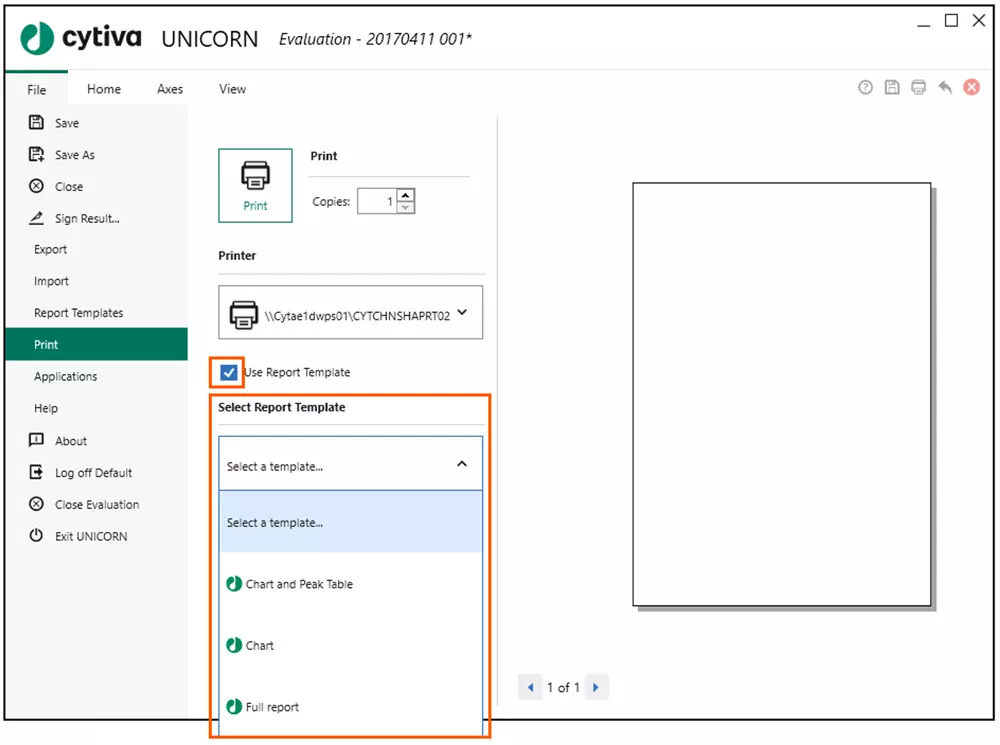Collapse the Select a template dropdown

point(461,465)
